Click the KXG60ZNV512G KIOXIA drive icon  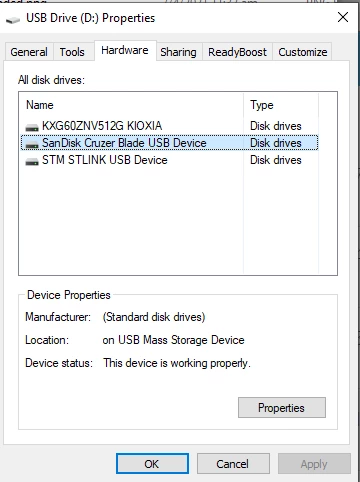[32, 127]
